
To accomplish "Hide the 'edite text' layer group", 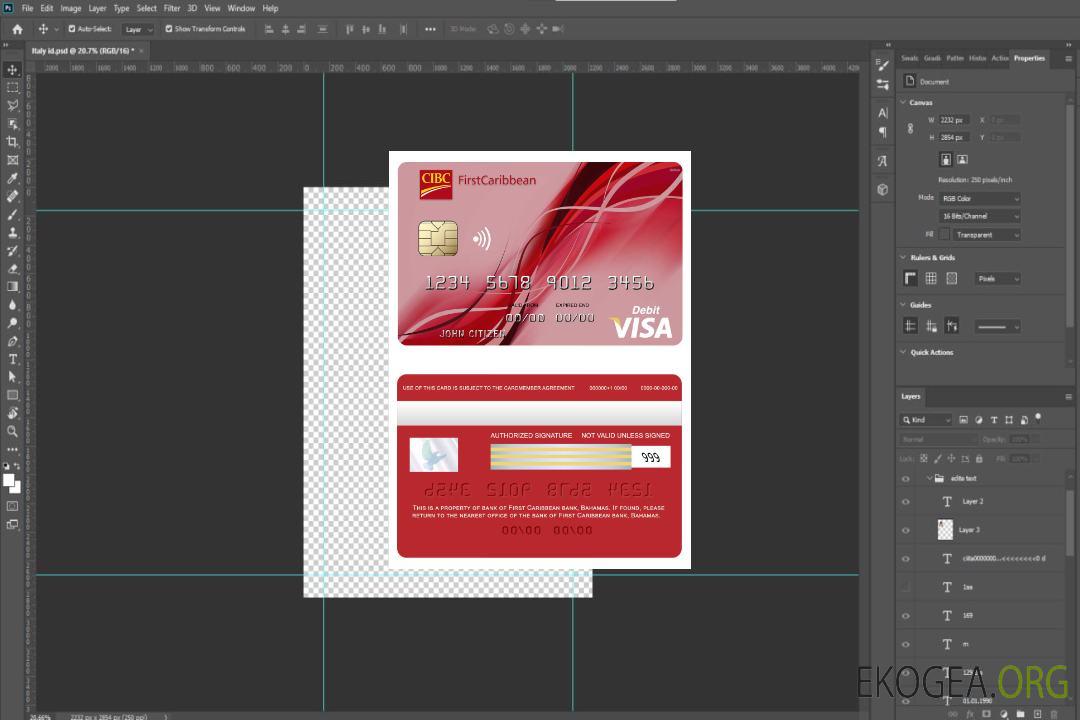I will pos(906,479).
